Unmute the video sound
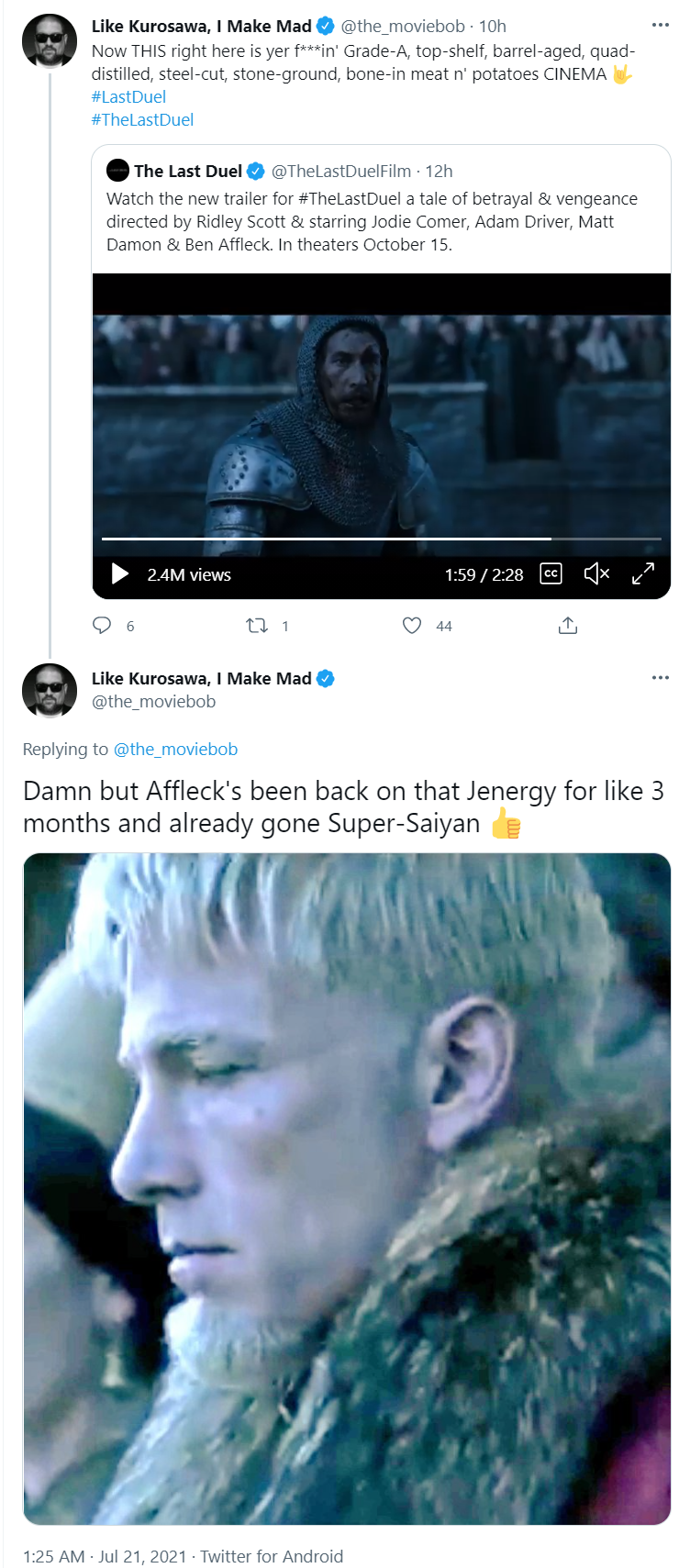 pyautogui.click(x=596, y=574)
